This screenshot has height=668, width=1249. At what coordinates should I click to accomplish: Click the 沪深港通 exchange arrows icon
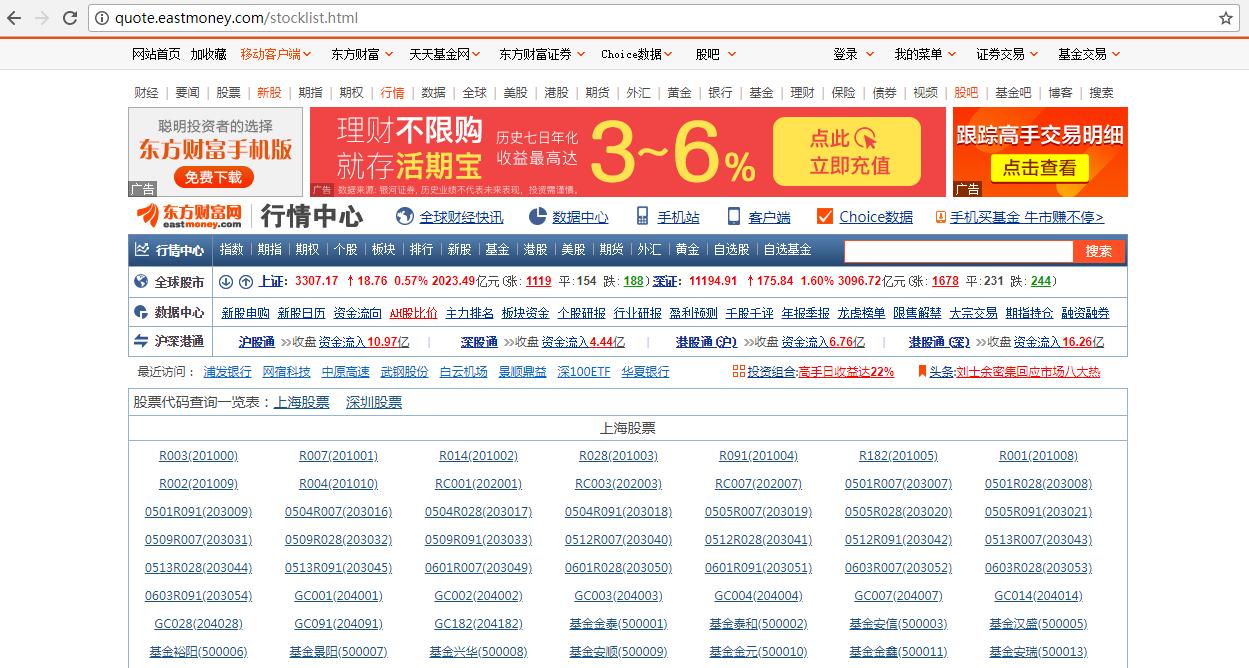pyautogui.click(x=141, y=342)
